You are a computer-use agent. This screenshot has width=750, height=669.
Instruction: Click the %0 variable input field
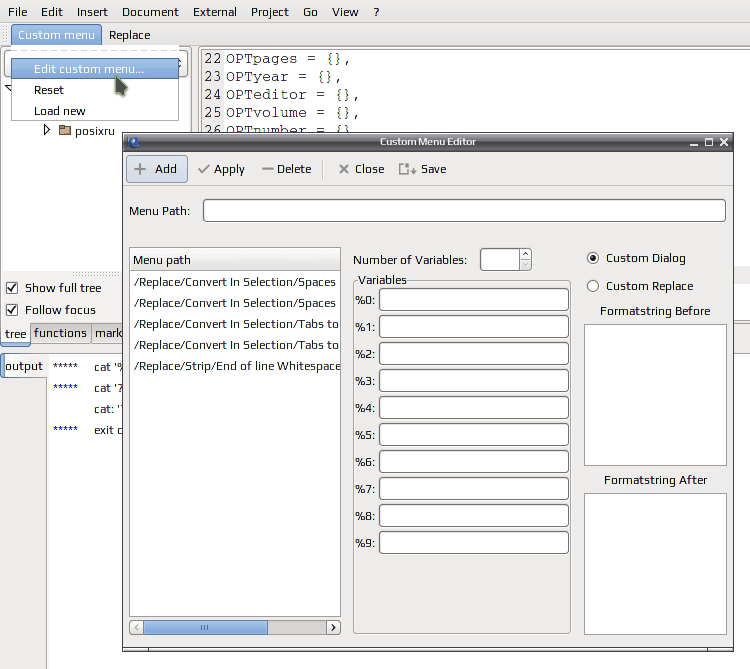(x=474, y=300)
